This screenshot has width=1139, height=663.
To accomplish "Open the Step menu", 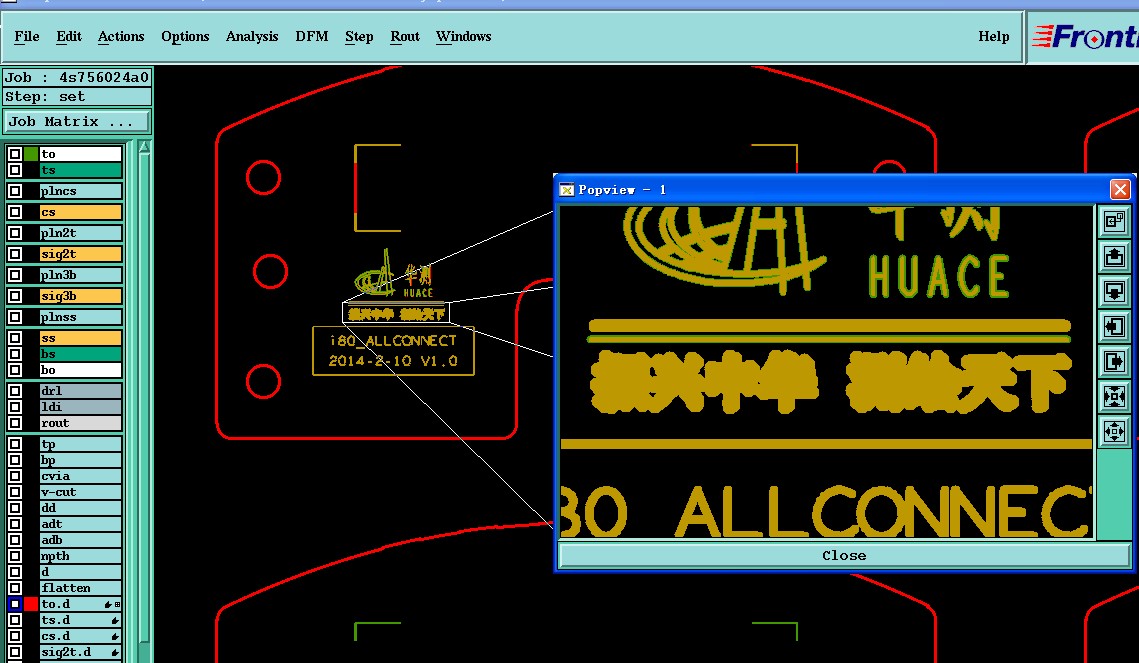I will (359, 36).
